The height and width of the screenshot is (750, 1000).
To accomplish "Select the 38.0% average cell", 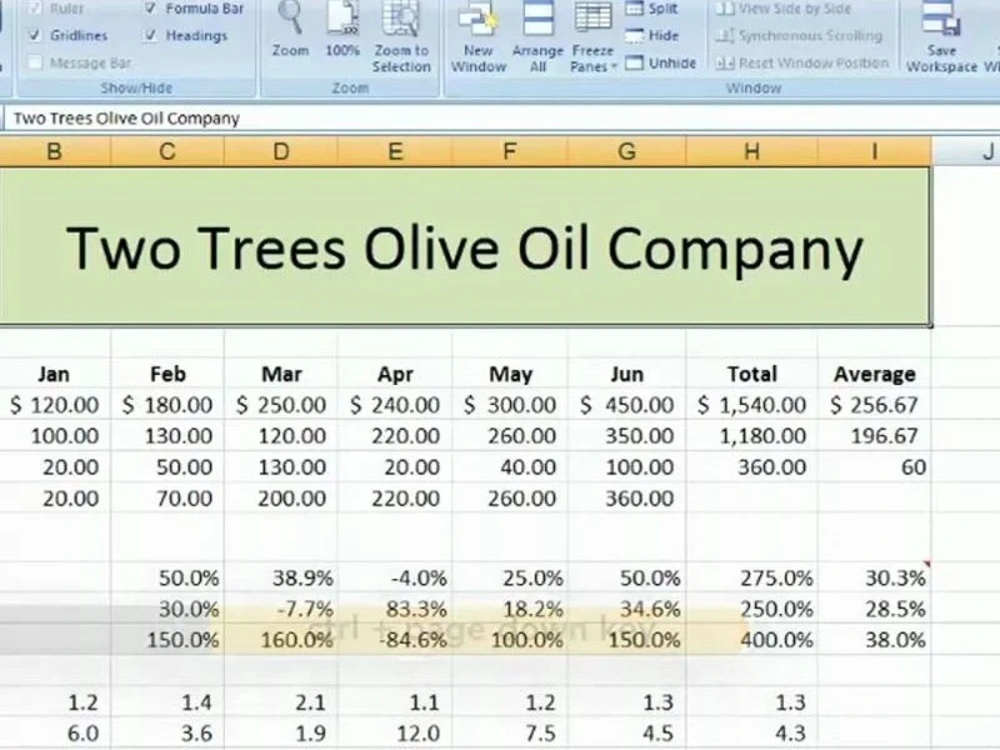I will pos(874,640).
